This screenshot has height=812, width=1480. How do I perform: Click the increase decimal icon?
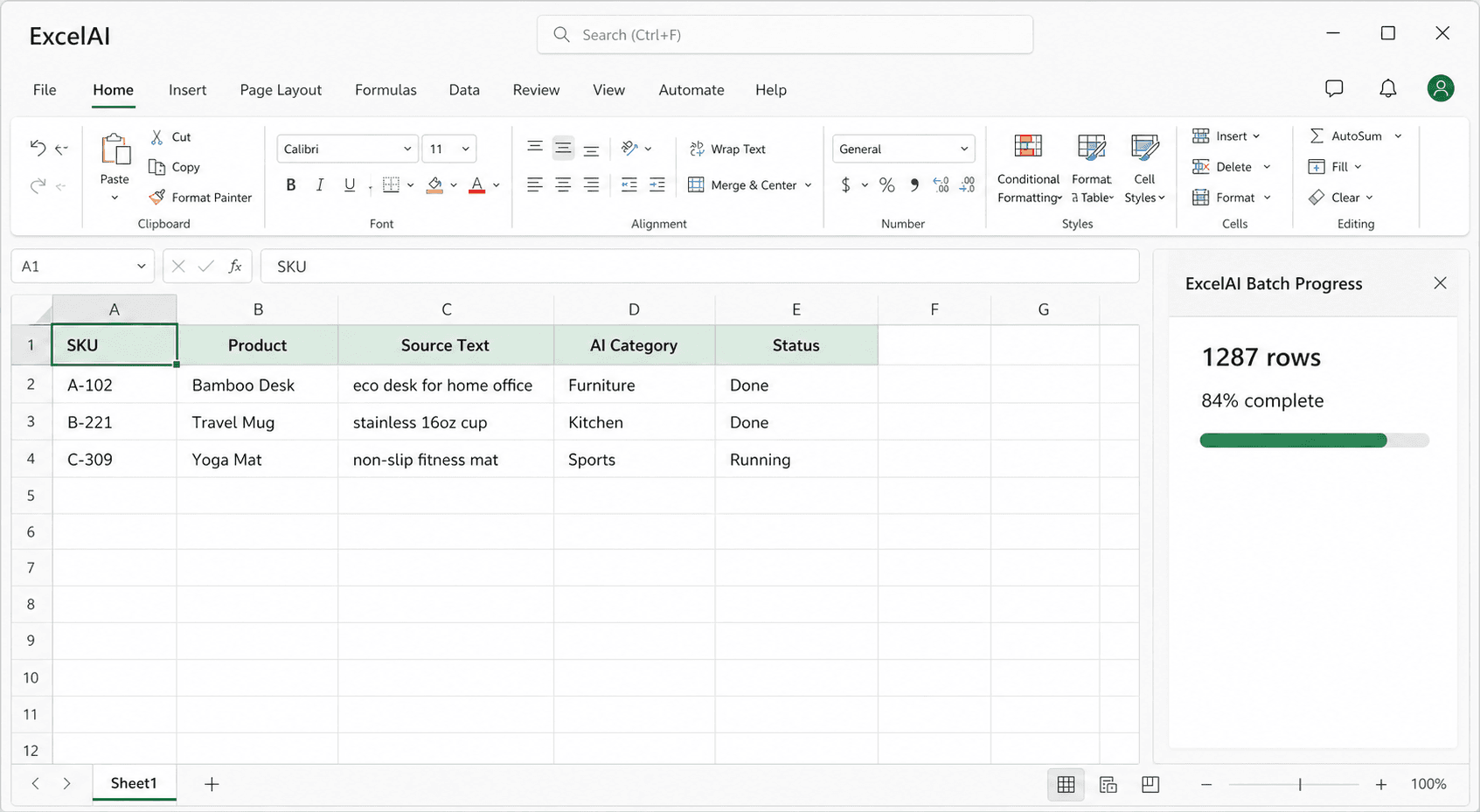(941, 184)
